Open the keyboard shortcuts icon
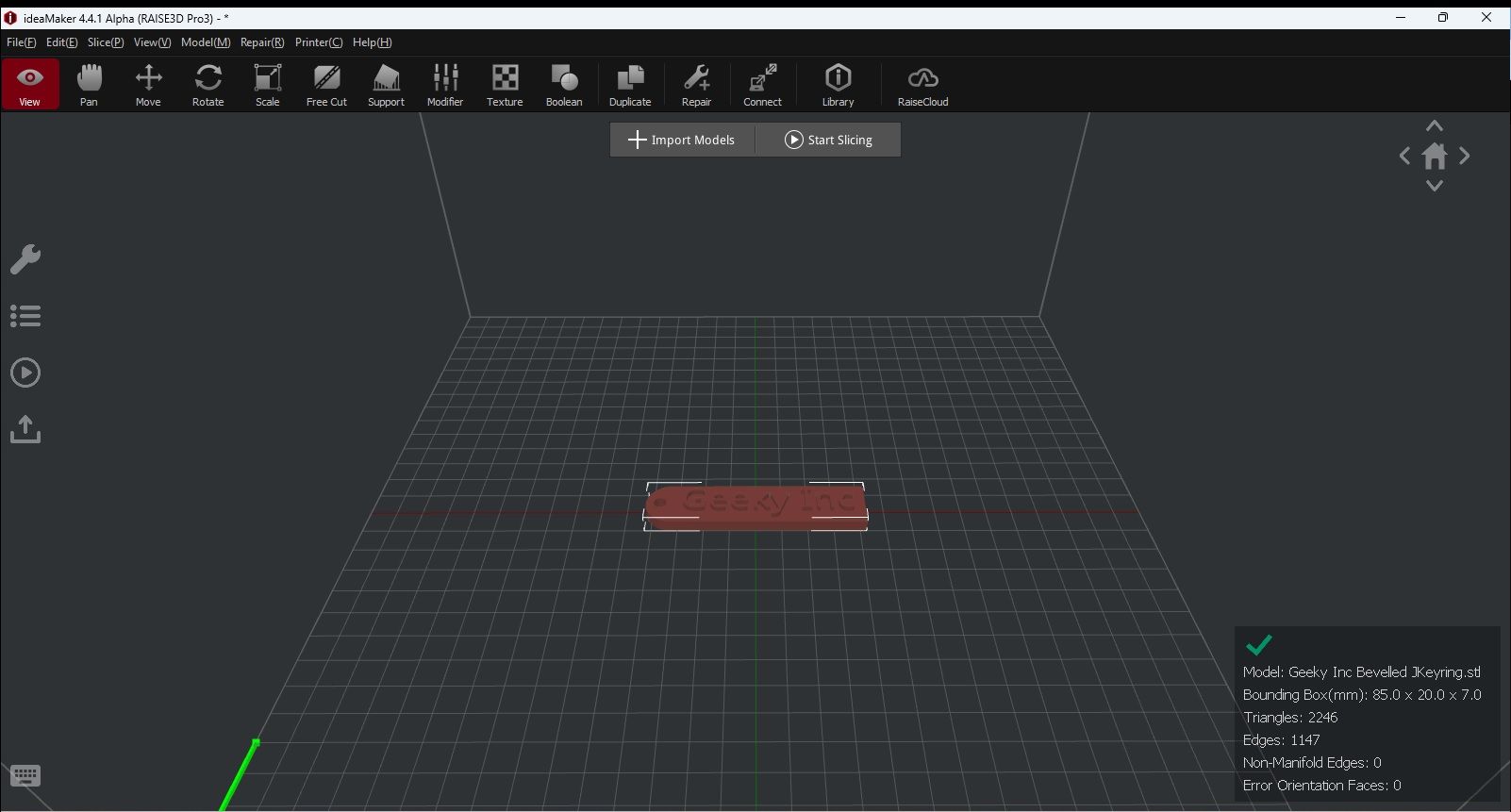Image resolution: width=1511 pixels, height=812 pixels. point(25,776)
